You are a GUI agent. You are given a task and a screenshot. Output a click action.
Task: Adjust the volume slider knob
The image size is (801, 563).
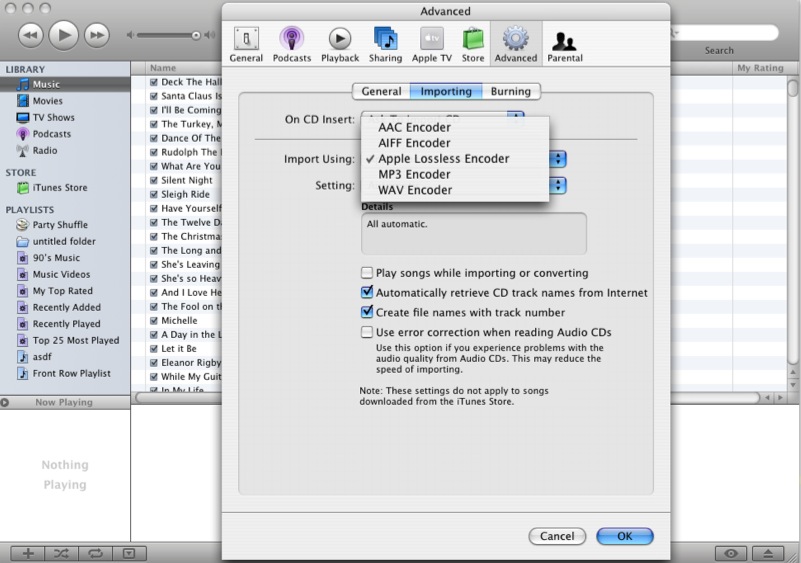(196, 35)
